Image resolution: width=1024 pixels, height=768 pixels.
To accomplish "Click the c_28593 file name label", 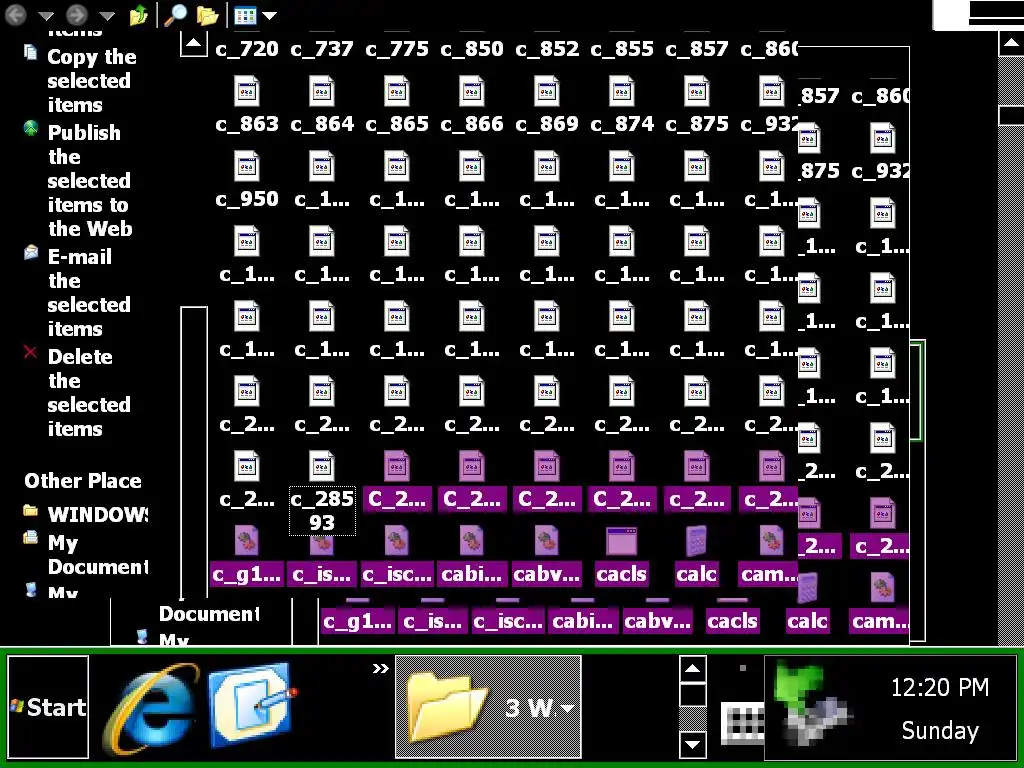I will coord(322,511).
